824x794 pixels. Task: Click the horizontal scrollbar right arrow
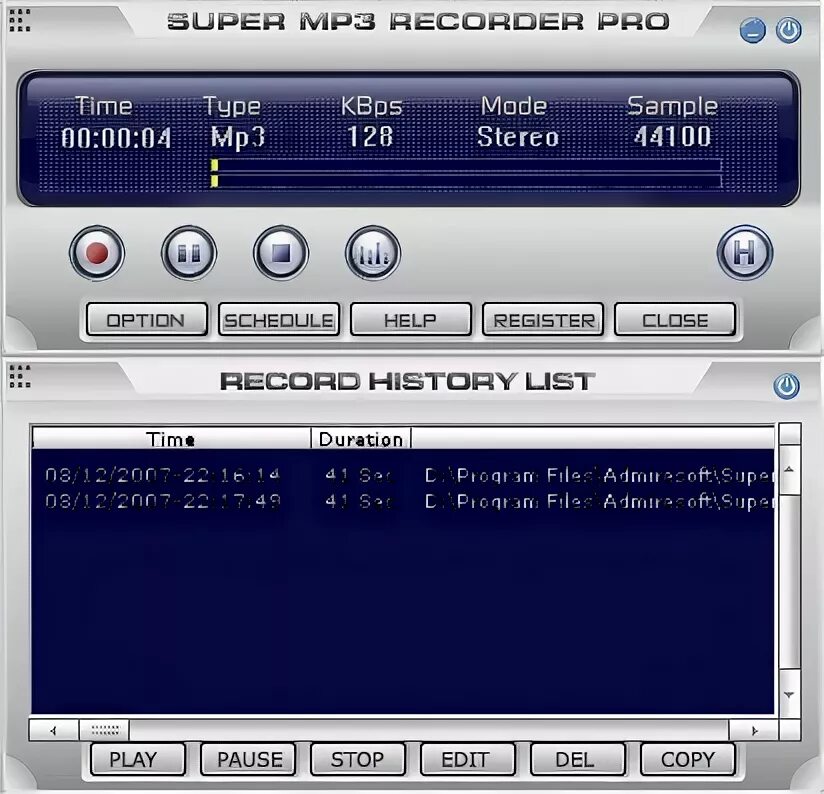(x=754, y=730)
